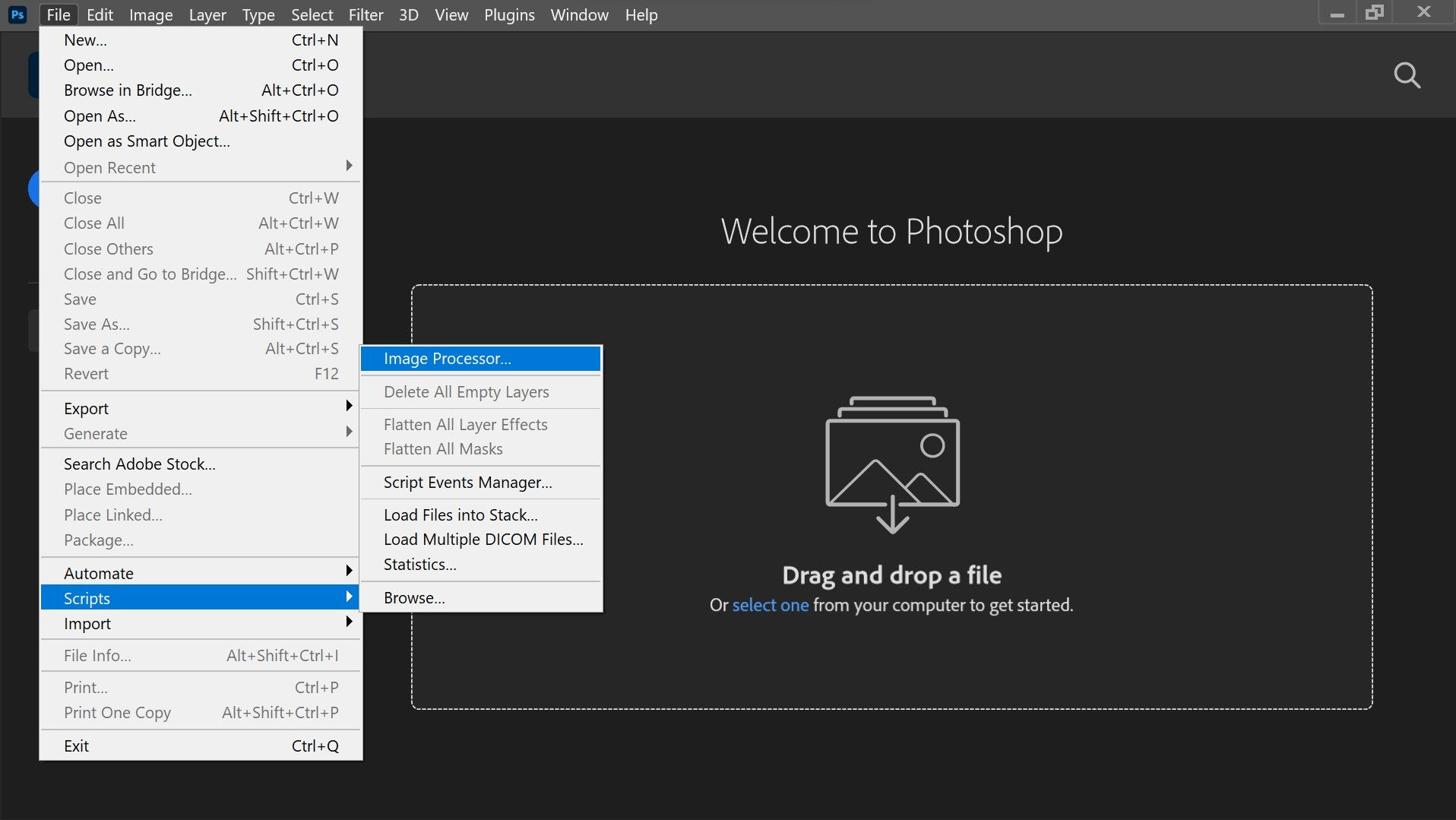Choose New from the File menu
This screenshot has width=1456, height=820.
[85, 40]
